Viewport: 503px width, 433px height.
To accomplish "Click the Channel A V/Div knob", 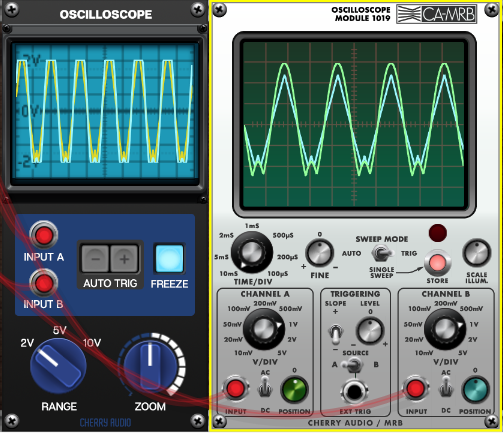I will (x=264, y=329).
